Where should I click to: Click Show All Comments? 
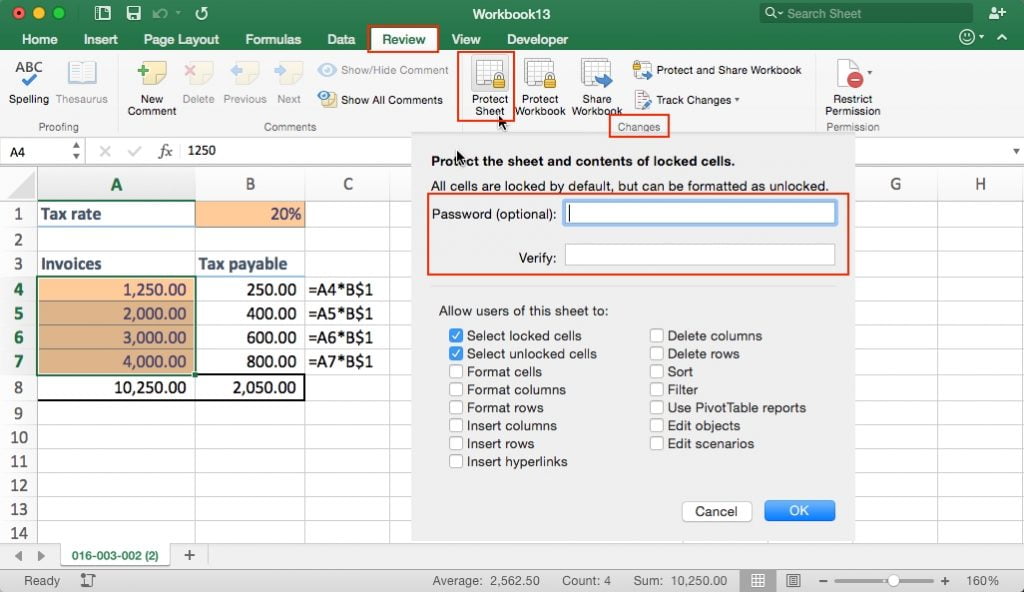click(x=380, y=100)
